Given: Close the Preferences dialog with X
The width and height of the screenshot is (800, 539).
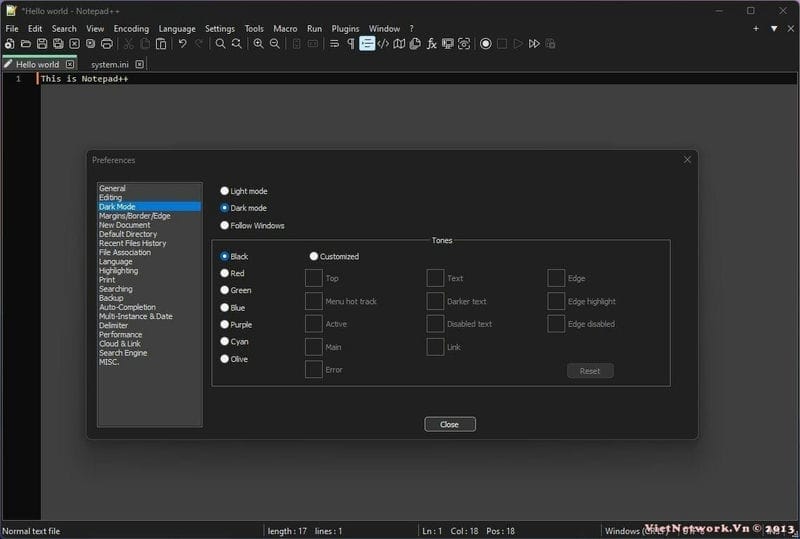Looking at the screenshot, I should [x=687, y=160].
